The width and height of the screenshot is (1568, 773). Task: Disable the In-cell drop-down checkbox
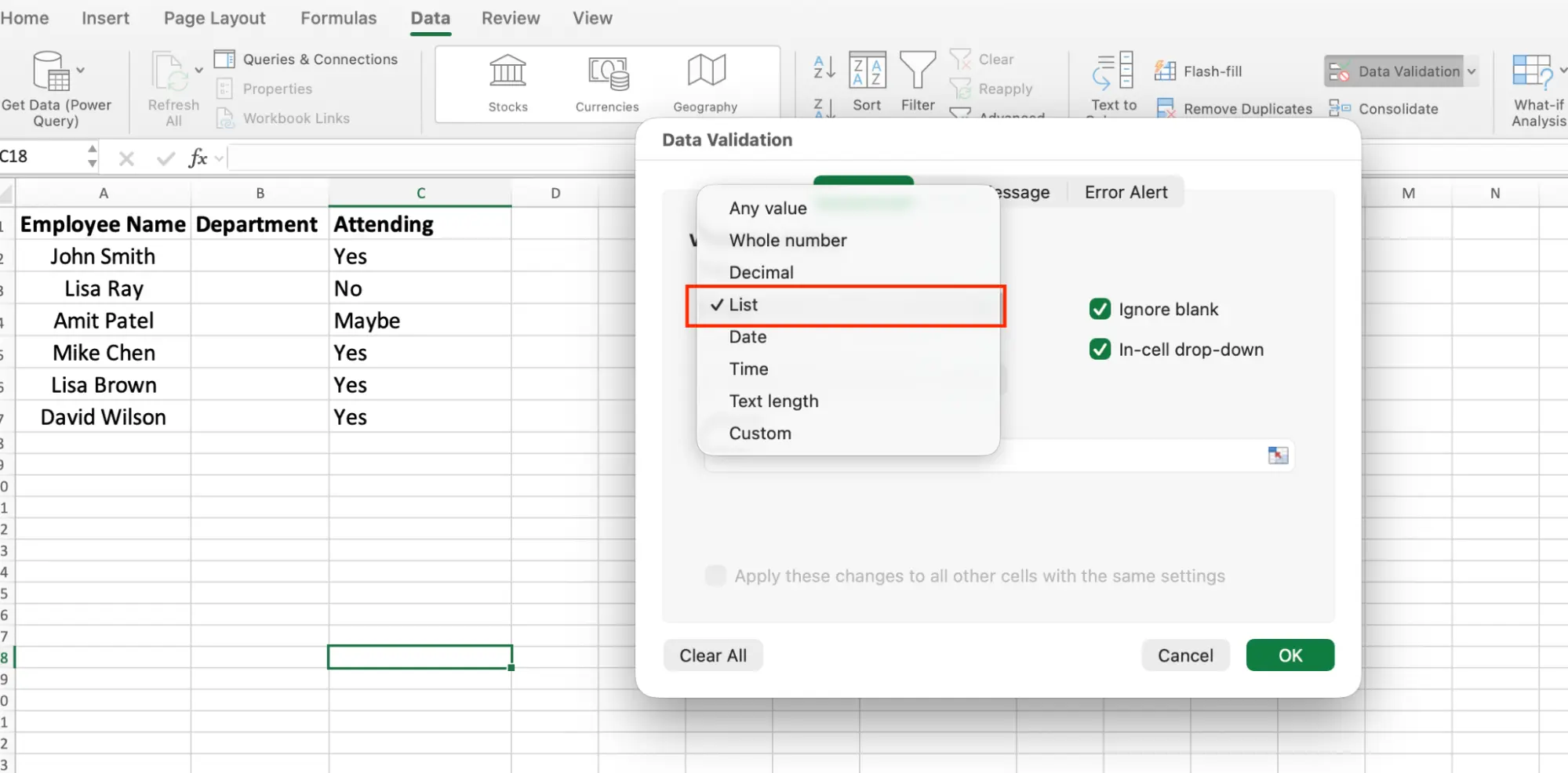pos(1100,350)
